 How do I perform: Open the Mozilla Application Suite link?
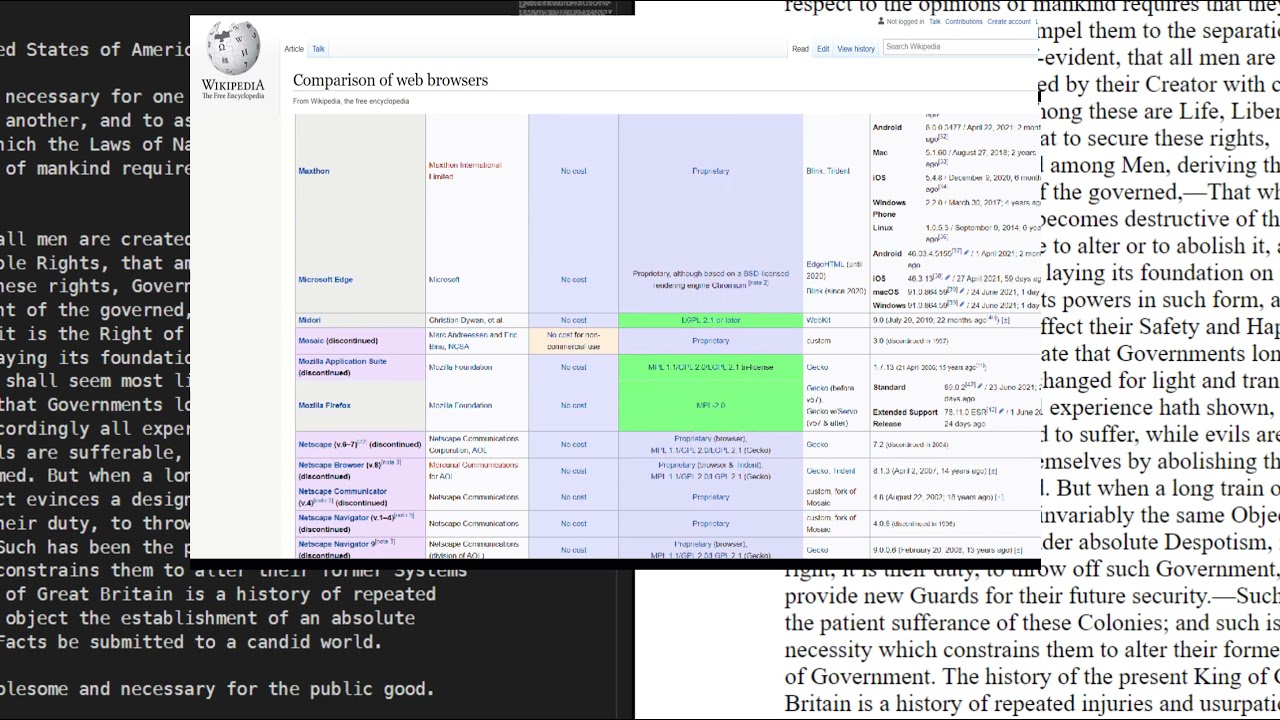coord(342,362)
